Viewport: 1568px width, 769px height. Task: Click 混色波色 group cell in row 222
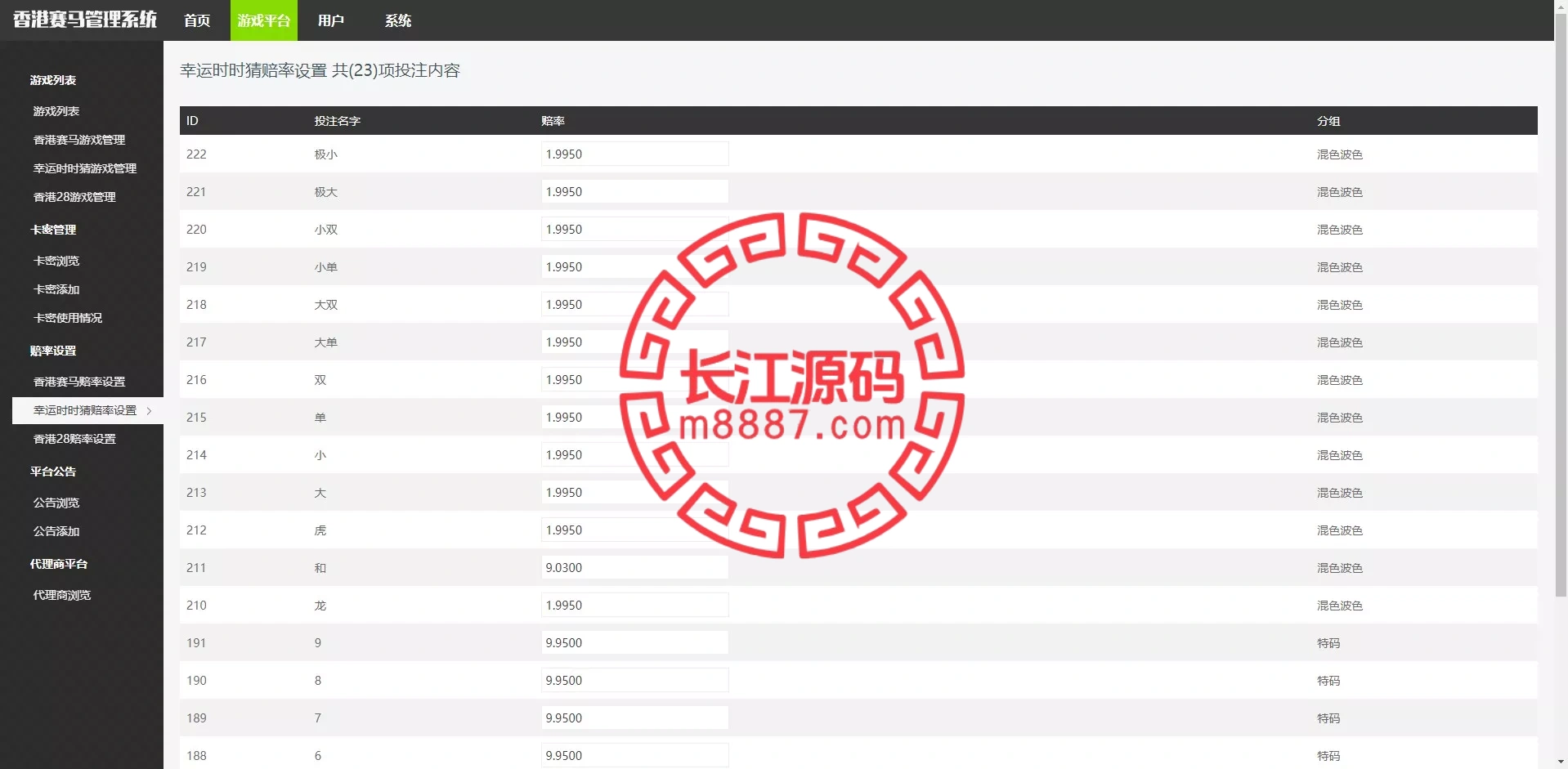point(1339,154)
